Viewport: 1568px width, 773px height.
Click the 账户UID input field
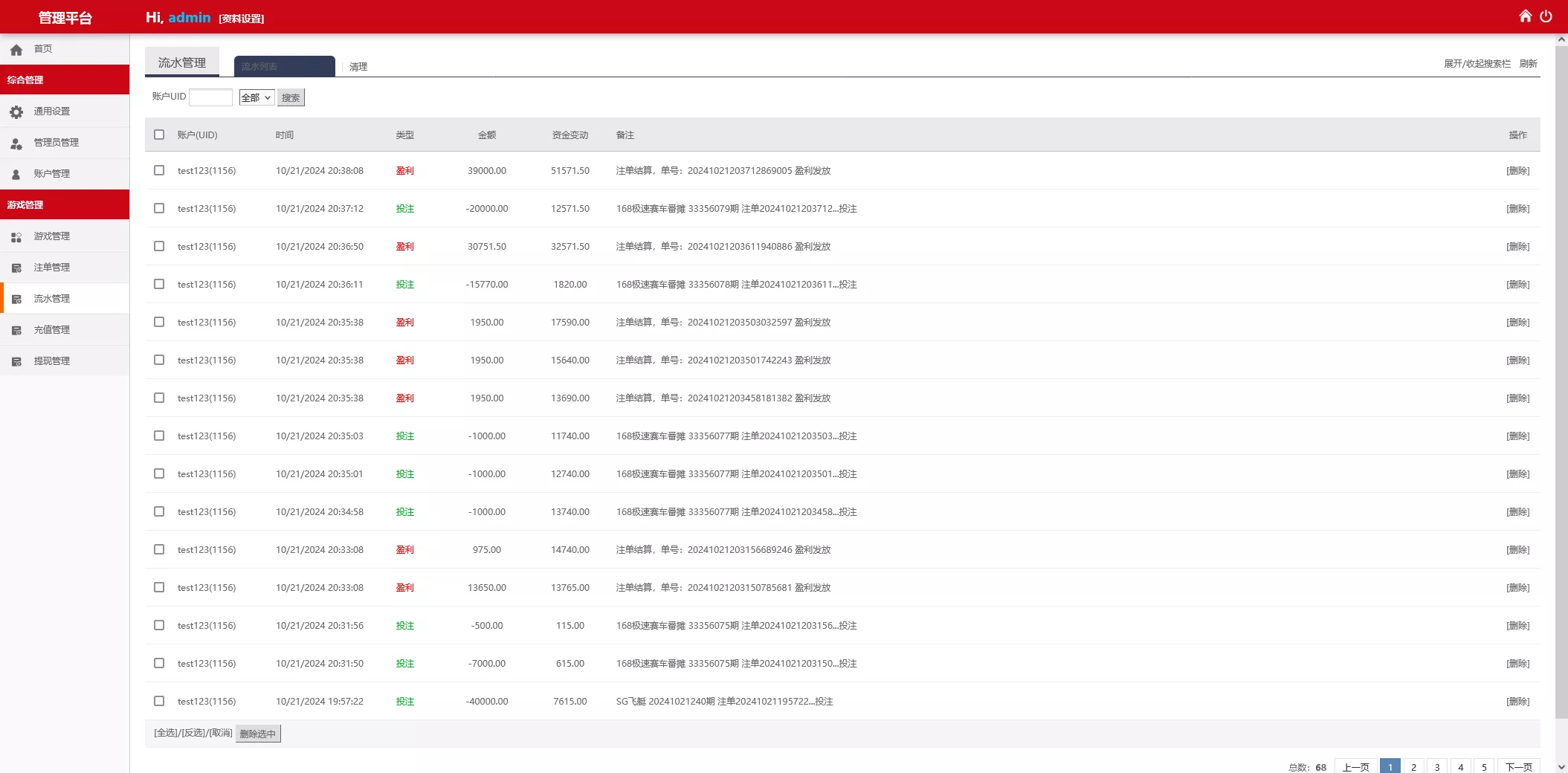pyautogui.click(x=211, y=97)
